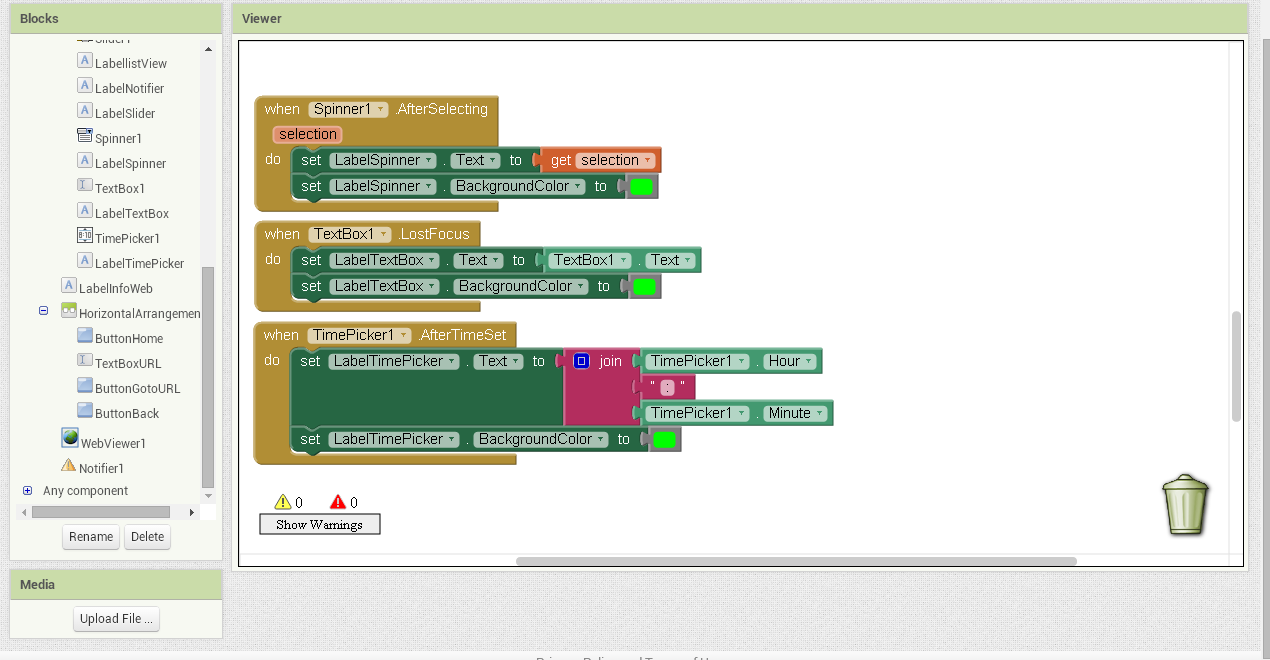
Task: Click the Show Warnings button
Action: [320, 524]
